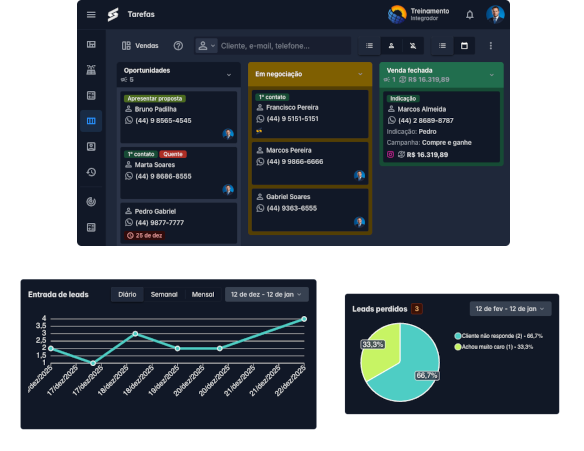Click the Indicação tag
The image size is (584, 451).
(x=403, y=99)
